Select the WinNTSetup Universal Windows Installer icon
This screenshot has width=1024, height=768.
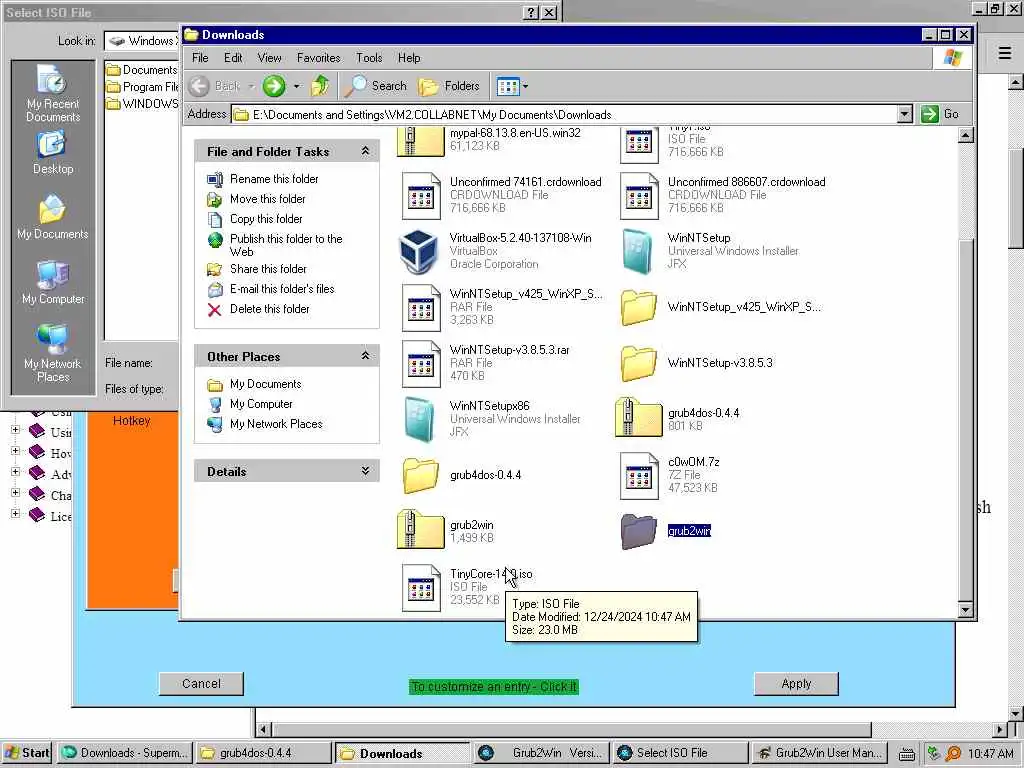637,251
